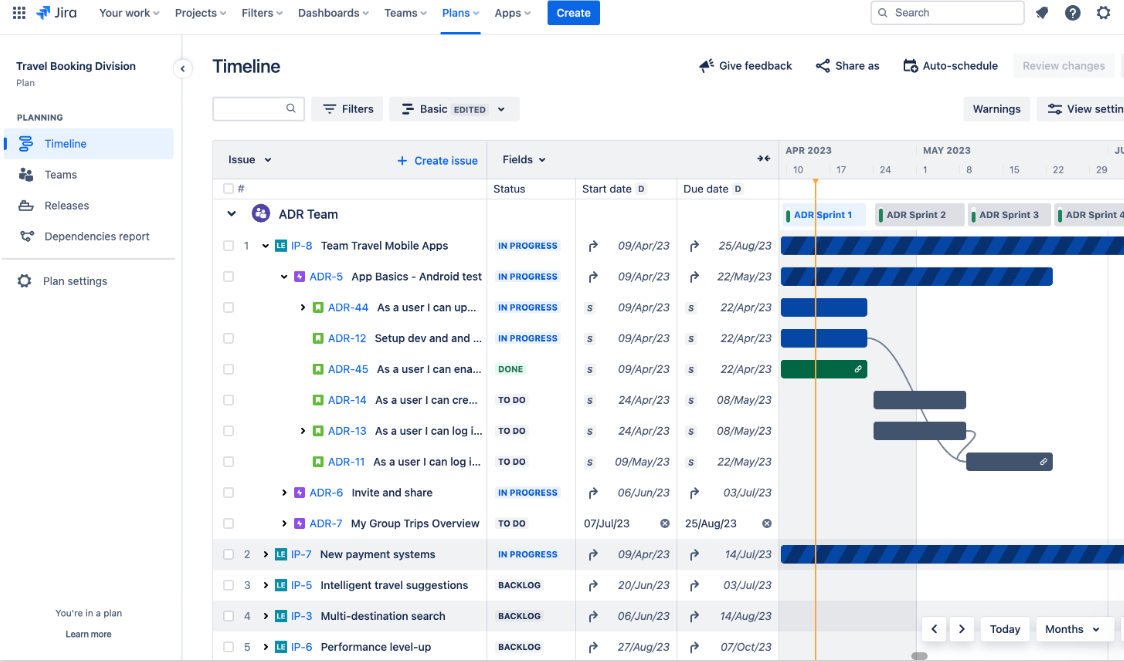
Task: Open the Dashboards menu
Action: tap(333, 13)
